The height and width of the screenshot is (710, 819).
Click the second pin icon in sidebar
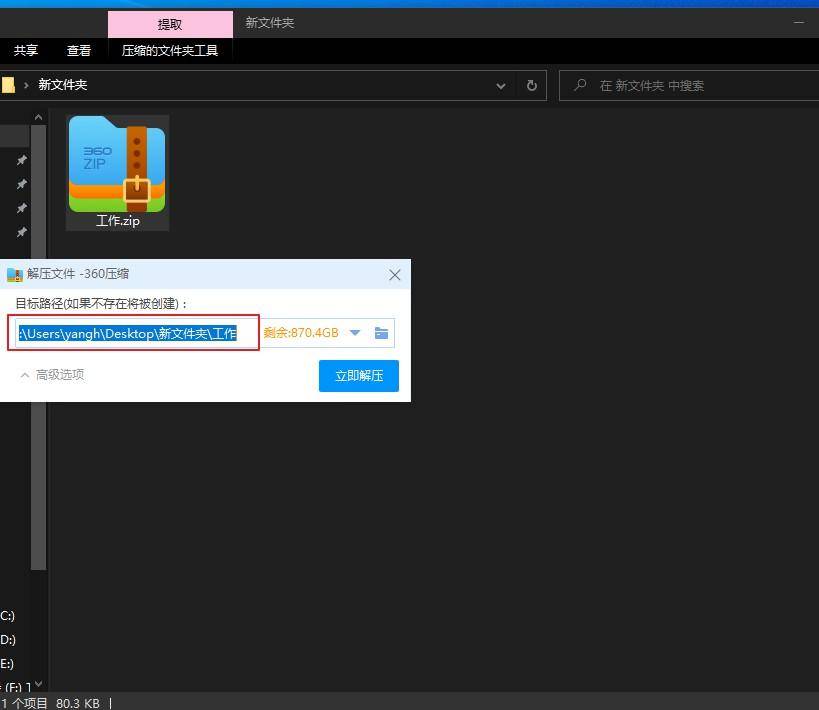point(21,184)
